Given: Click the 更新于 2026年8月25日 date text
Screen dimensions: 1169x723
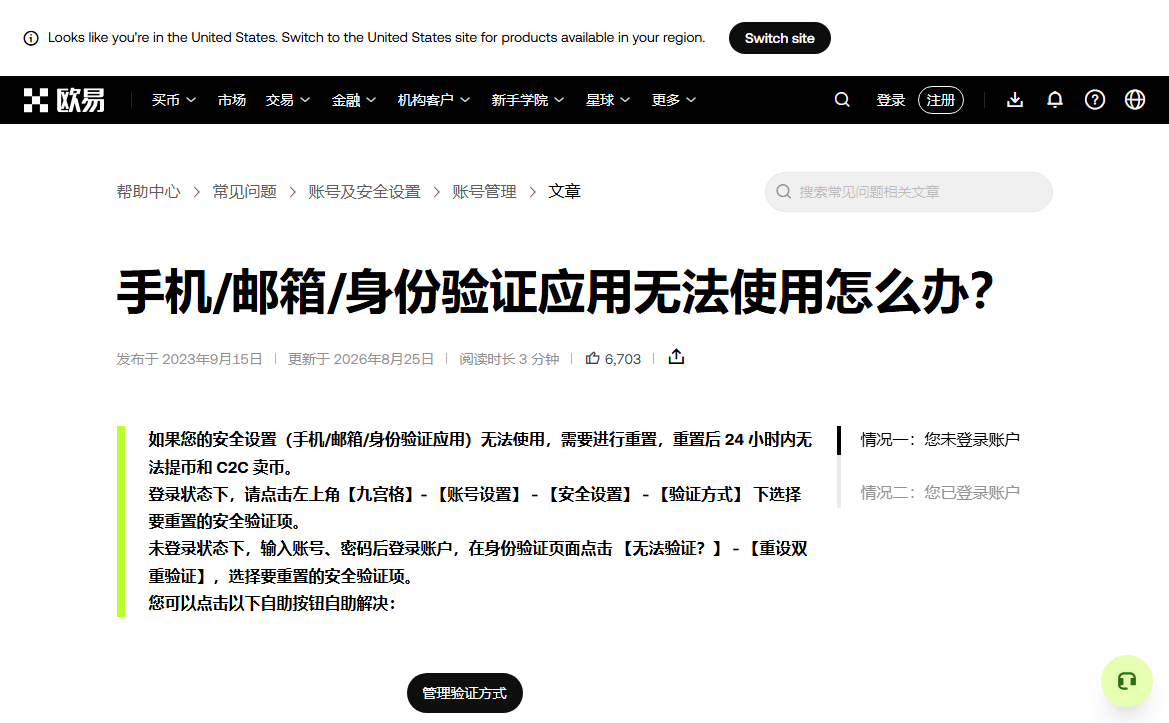Looking at the screenshot, I should (x=361, y=359).
